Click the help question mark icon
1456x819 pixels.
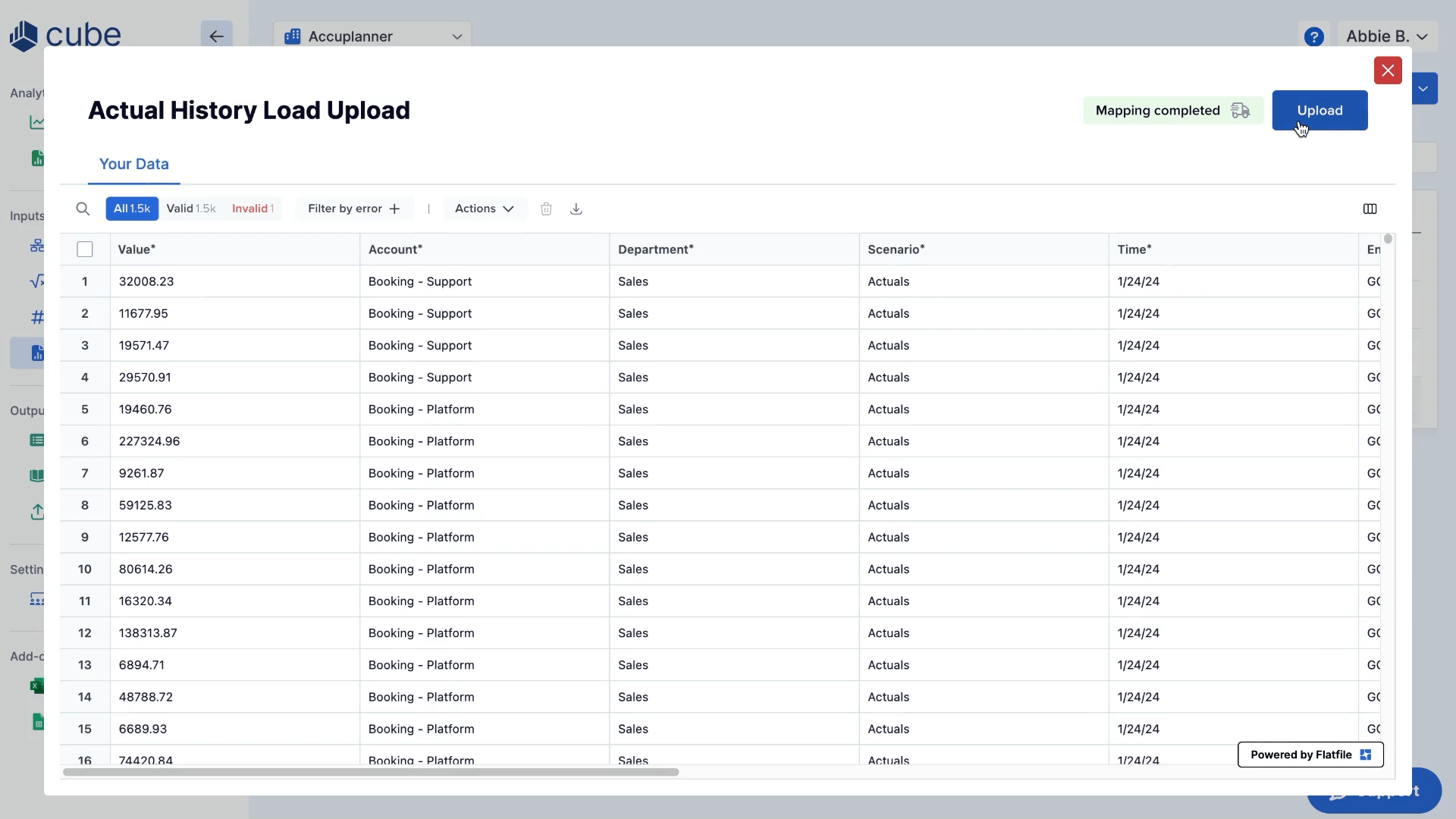[x=1314, y=36]
